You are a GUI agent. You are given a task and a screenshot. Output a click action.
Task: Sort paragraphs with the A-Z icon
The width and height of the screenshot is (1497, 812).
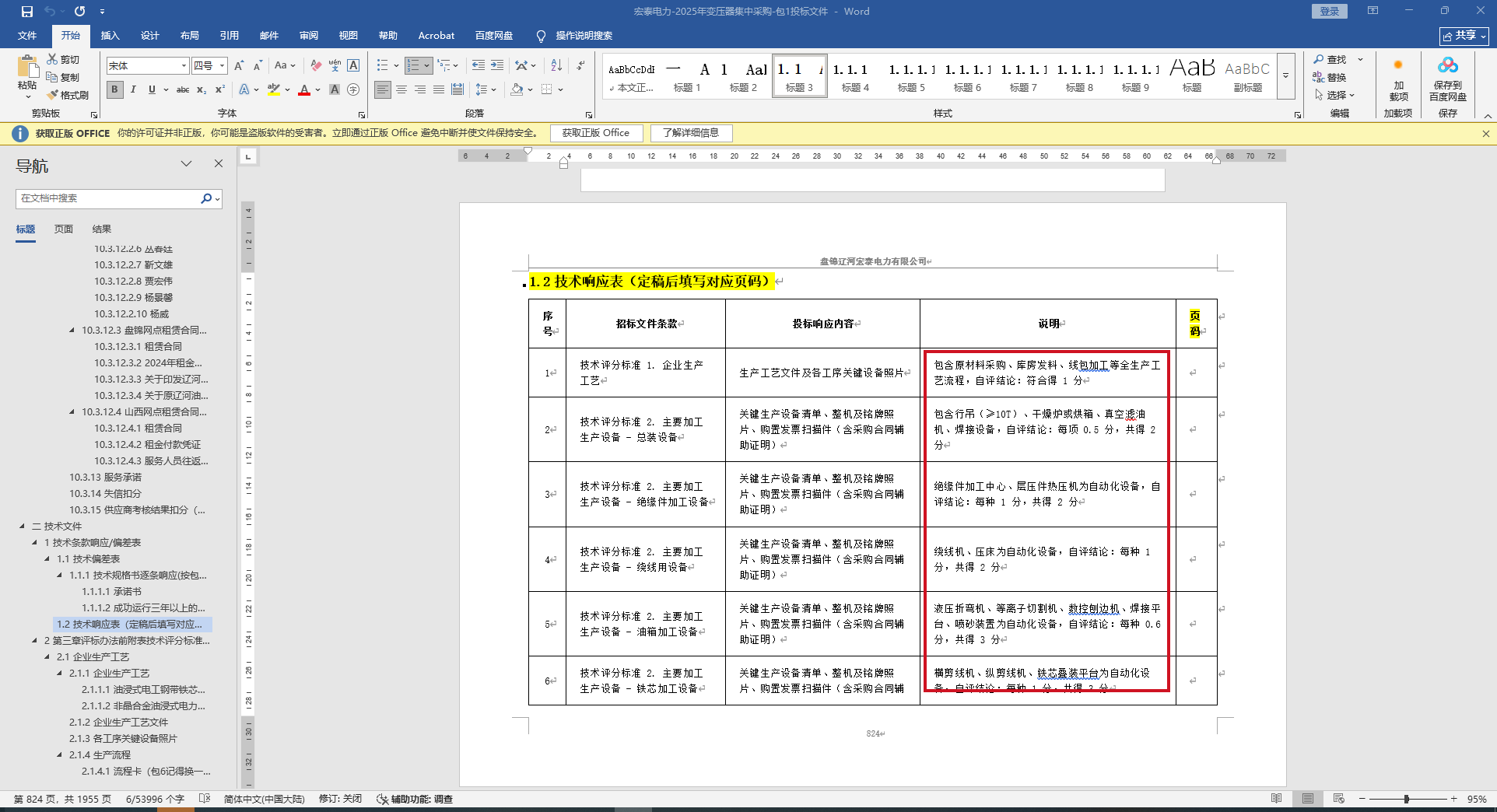(x=556, y=66)
